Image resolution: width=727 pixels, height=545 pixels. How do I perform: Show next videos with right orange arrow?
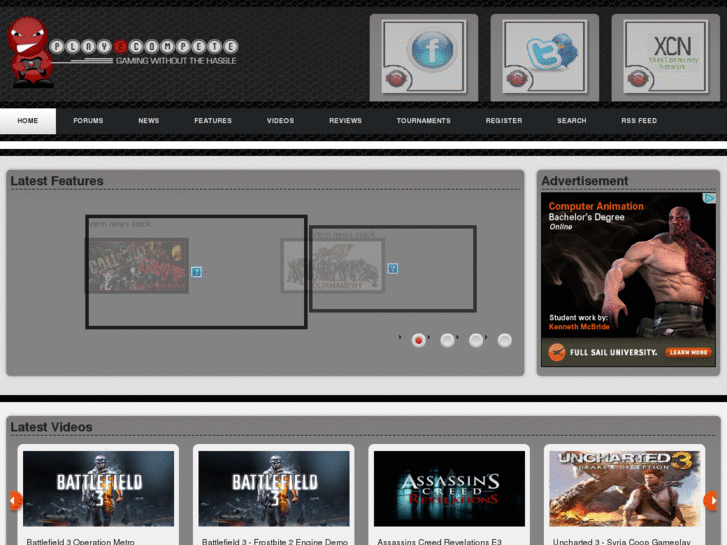coord(711,501)
